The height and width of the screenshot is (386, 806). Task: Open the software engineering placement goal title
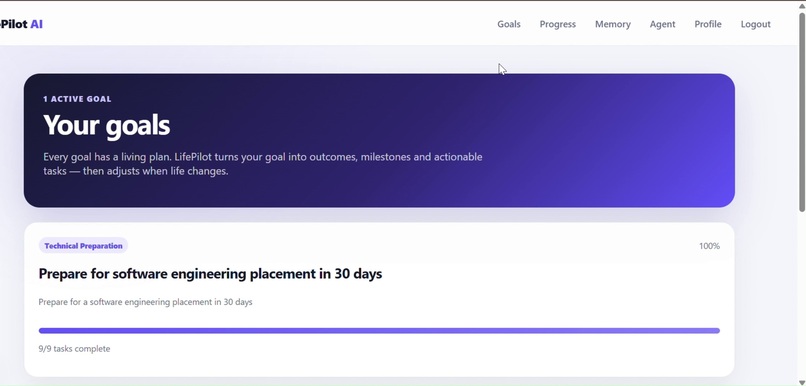coord(210,273)
